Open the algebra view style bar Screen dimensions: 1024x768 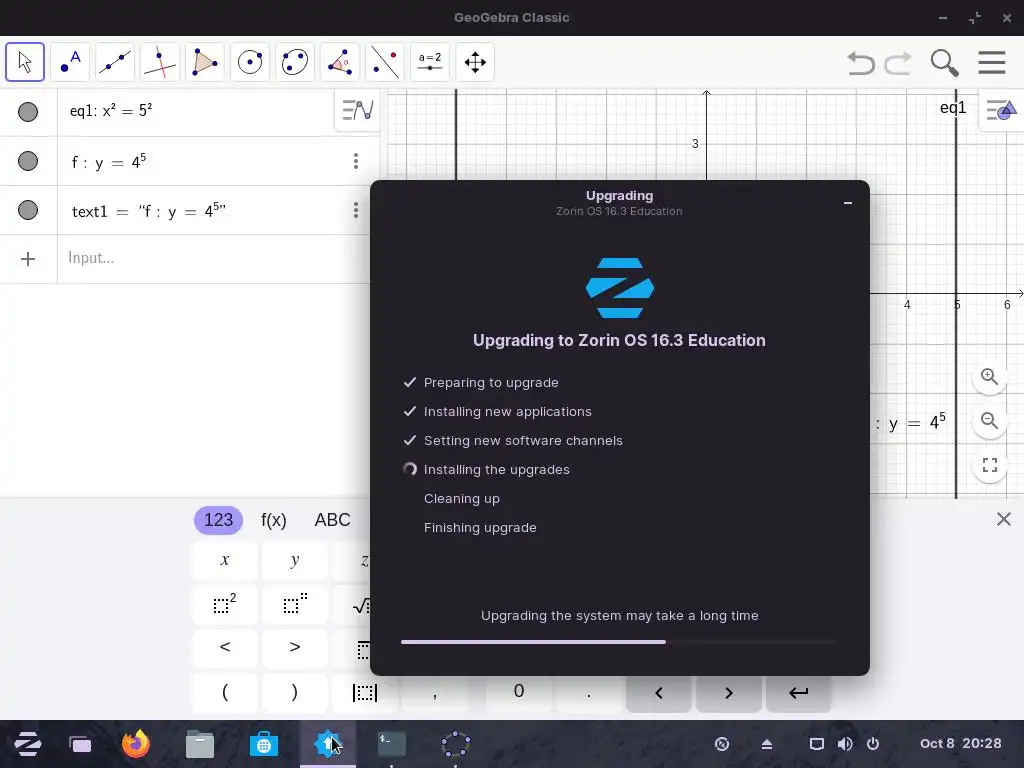[358, 110]
